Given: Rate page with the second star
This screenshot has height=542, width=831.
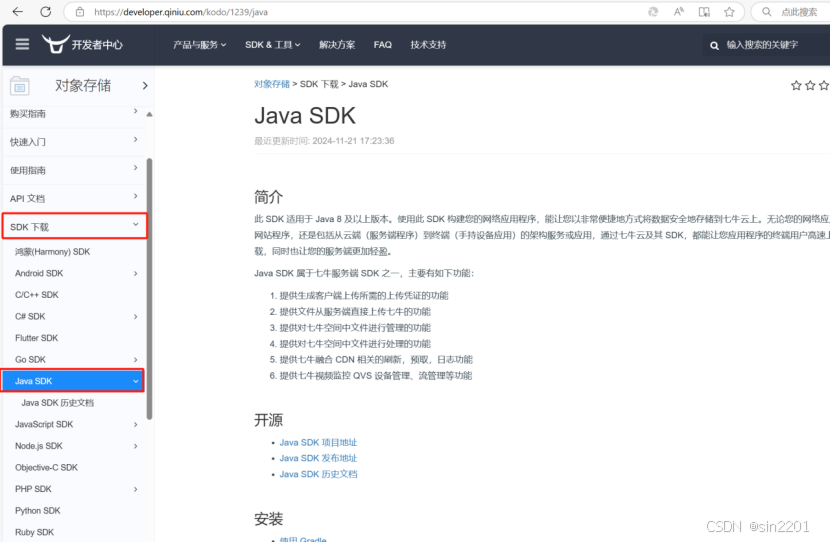Looking at the screenshot, I should point(810,85).
